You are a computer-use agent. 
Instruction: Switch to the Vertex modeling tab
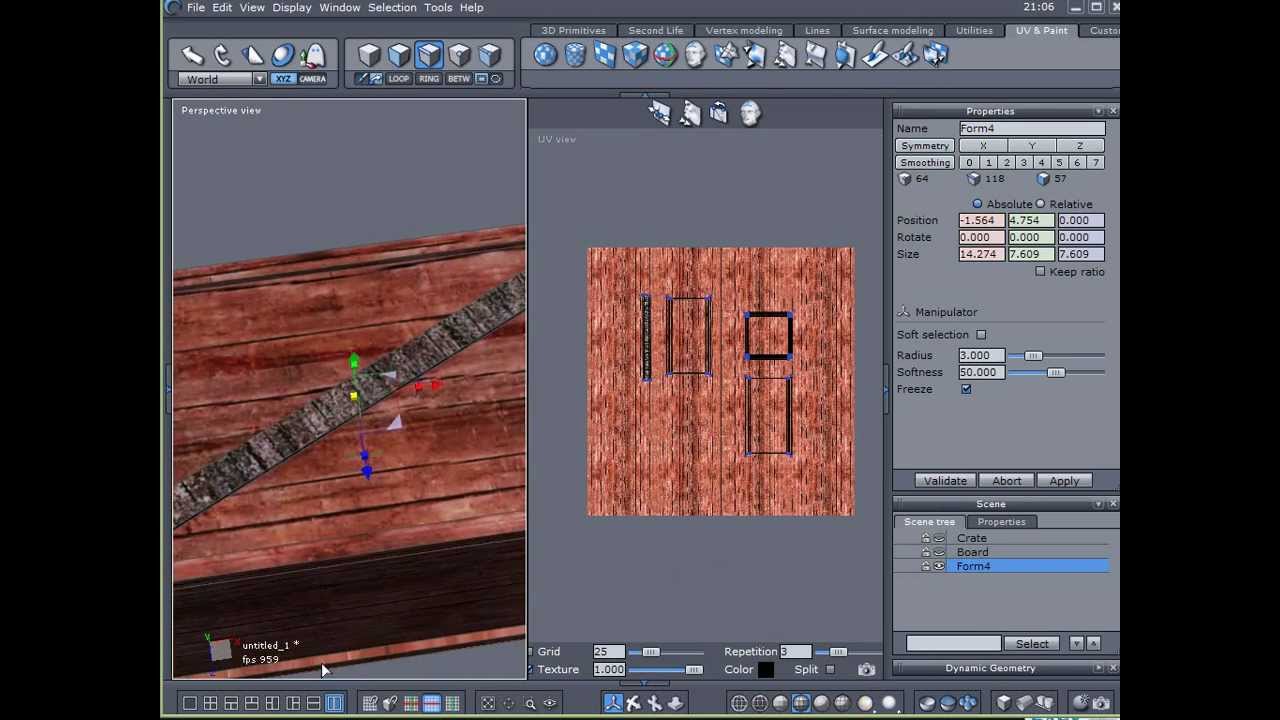[x=744, y=31]
